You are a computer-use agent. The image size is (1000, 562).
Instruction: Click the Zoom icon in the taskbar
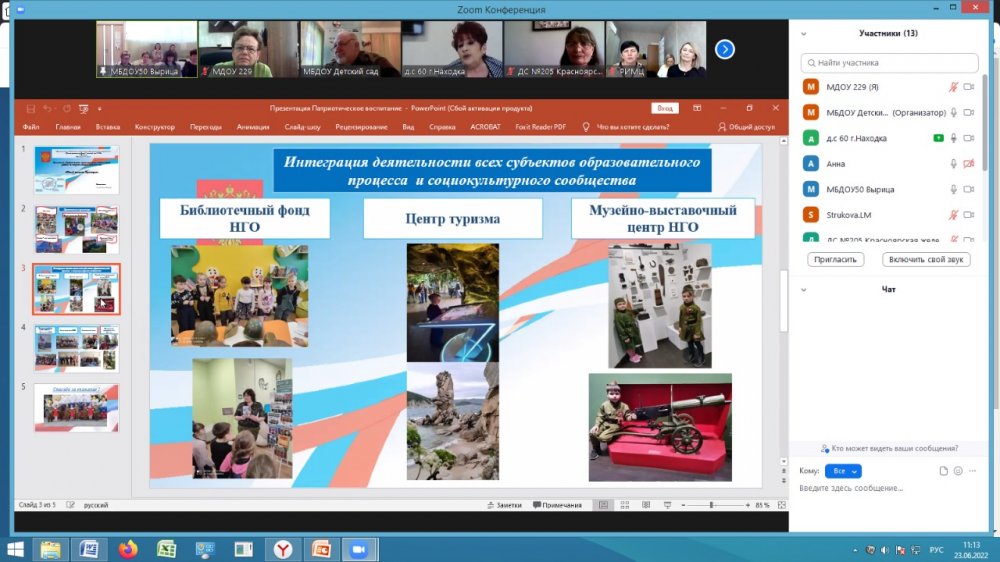pos(355,549)
